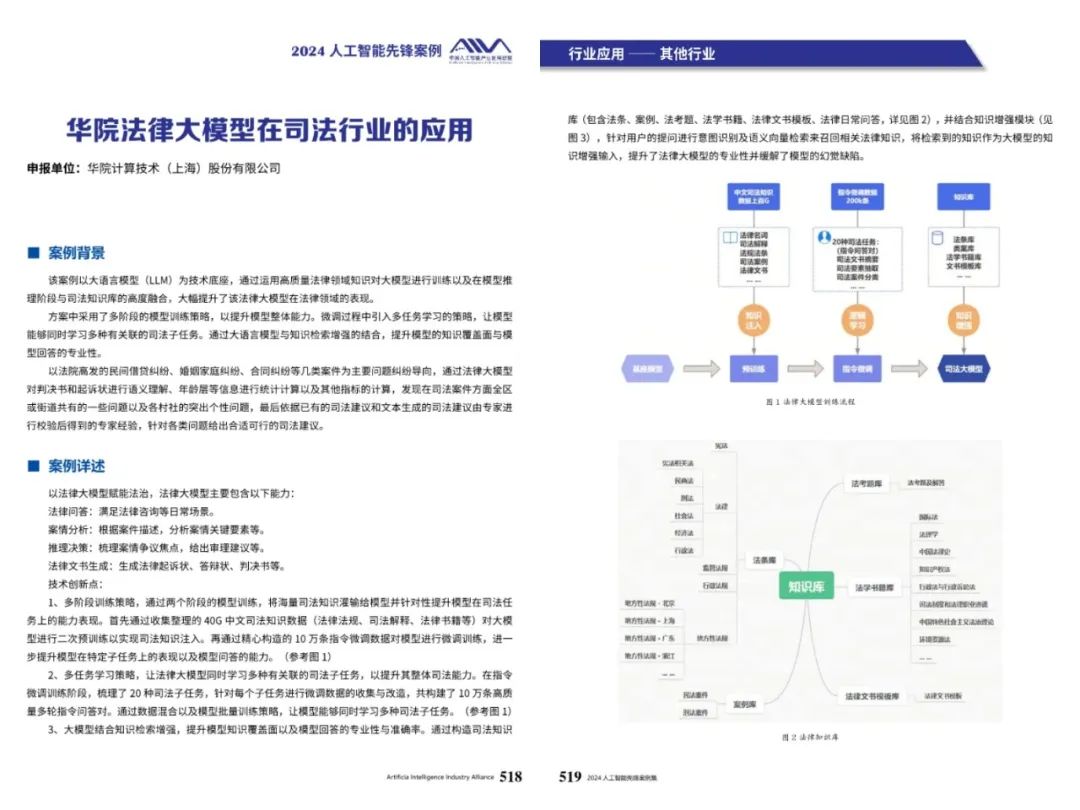Select the 法律文书模板库 mind map node
Viewport: 1080px width, 810px height.
click(872, 696)
